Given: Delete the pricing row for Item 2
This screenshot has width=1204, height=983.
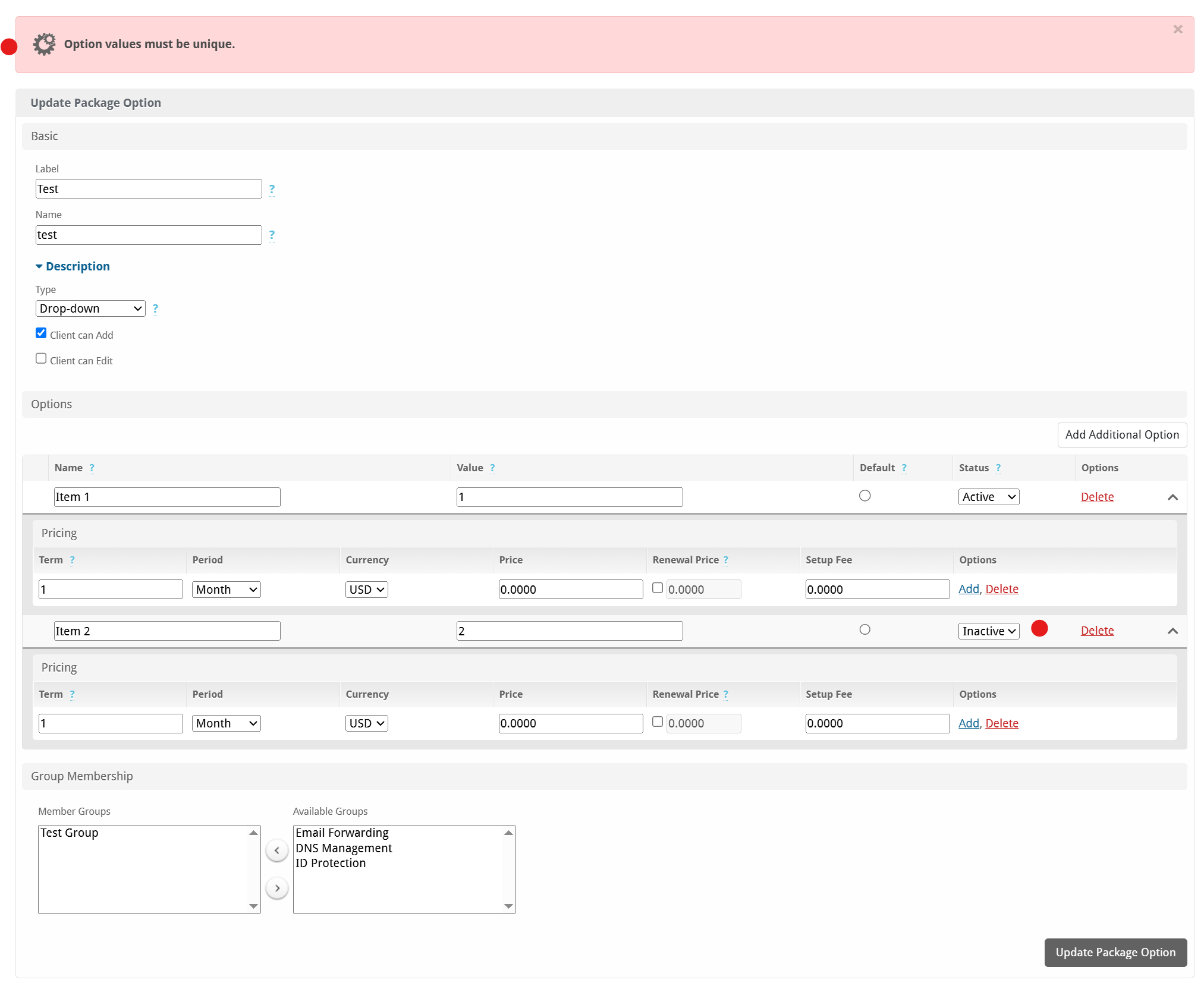Looking at the screenshot, I should point(1002,723).
